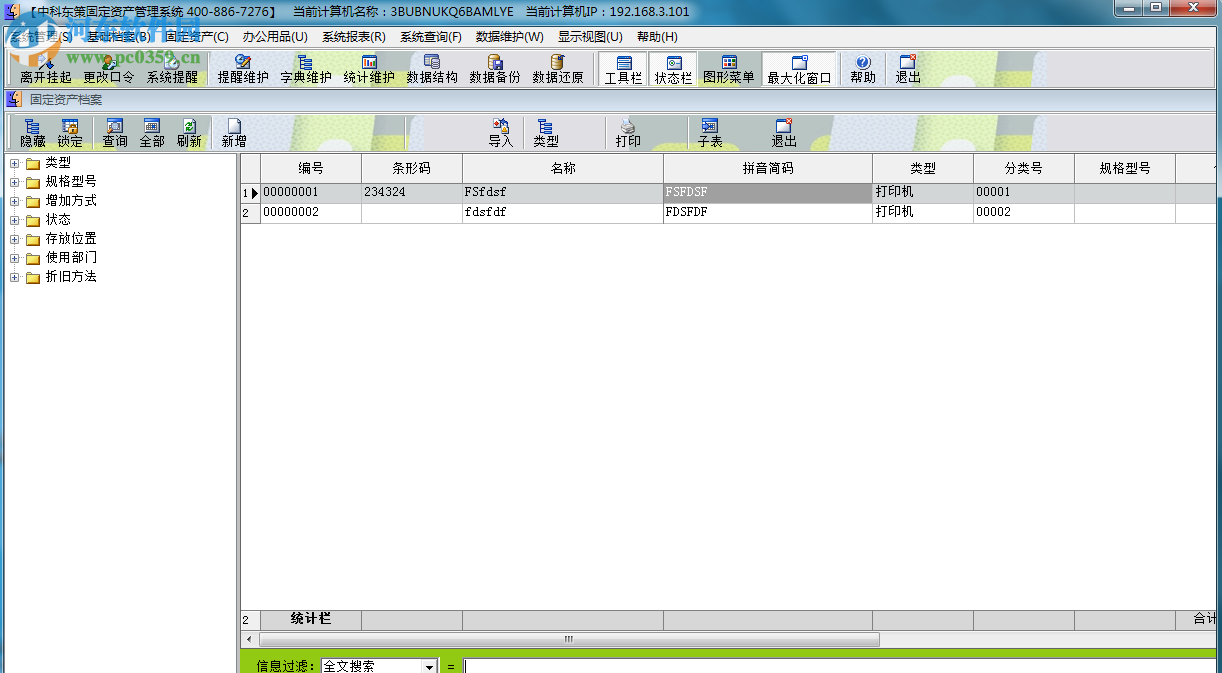Viewport: 1222px width, 673px height.
Task: Click 数据还原 data restore icon
Action: tap(558, 69)
